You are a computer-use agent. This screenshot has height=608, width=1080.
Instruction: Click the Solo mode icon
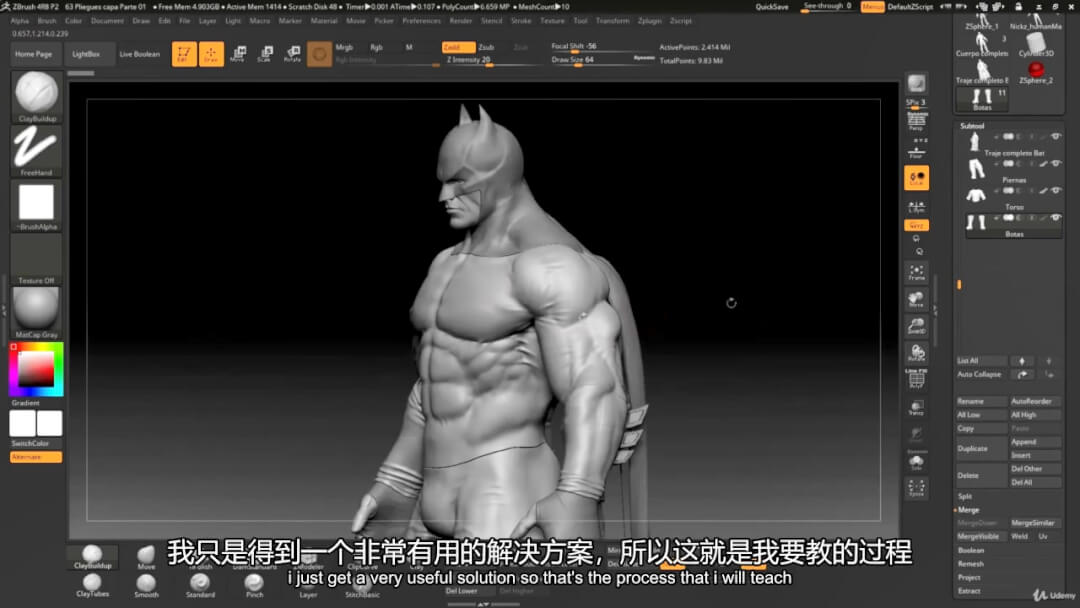(x=916, y=462)
